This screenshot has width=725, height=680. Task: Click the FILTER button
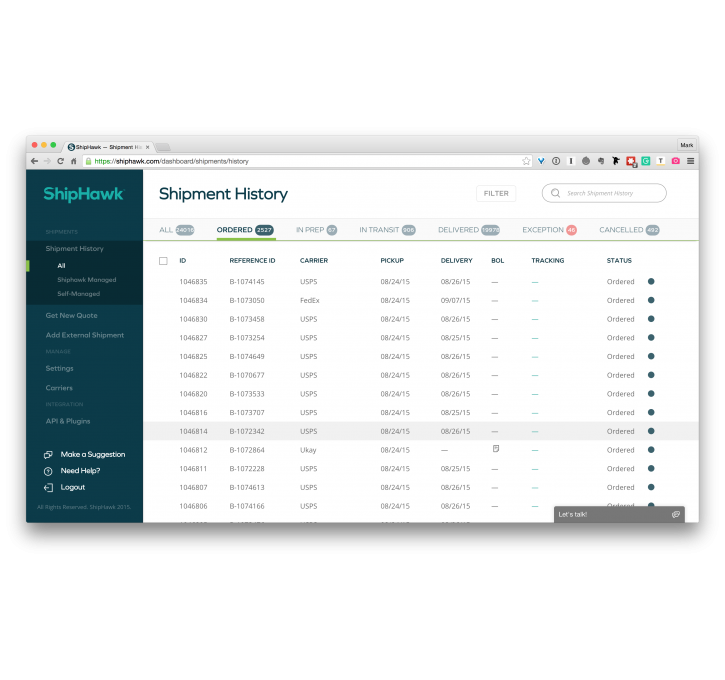(496, 193)
